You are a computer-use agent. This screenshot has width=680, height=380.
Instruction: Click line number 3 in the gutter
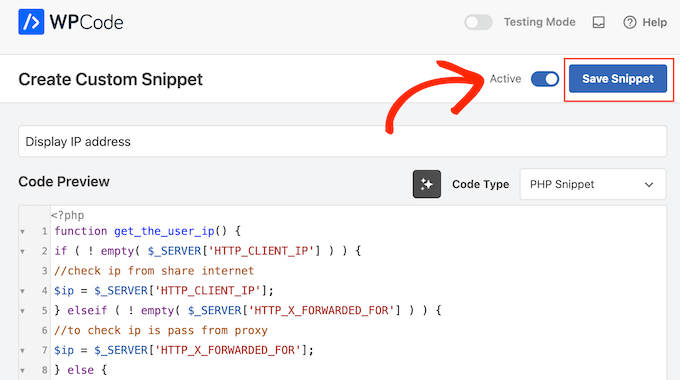pyautogui.click(x=44, y=271)
